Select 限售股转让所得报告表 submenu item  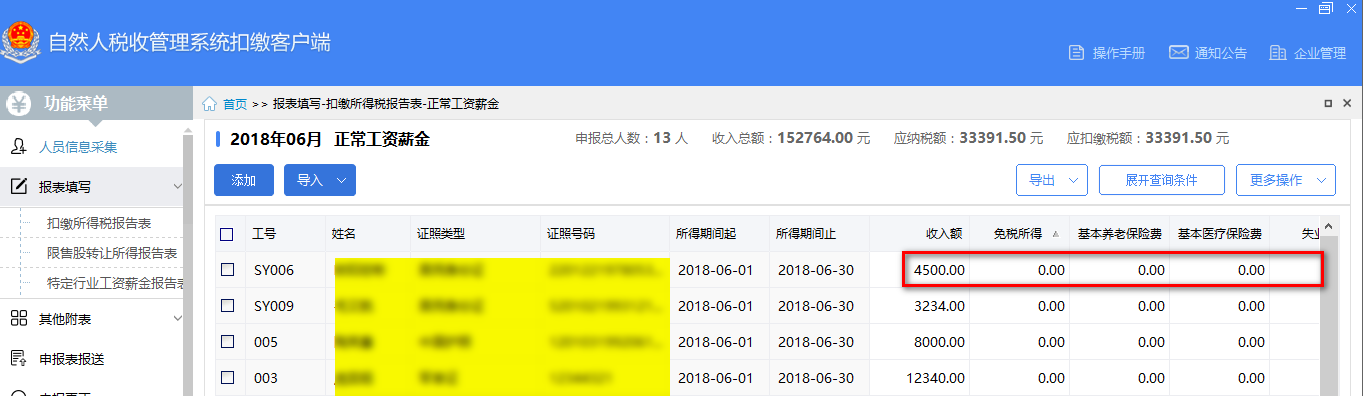pyautogui.click(x=112, y=253)
